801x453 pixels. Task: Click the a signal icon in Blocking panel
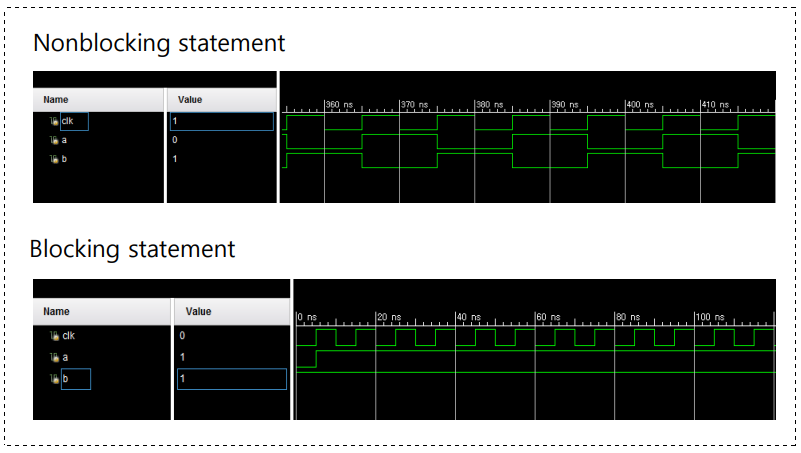click(x=54, y=357)
